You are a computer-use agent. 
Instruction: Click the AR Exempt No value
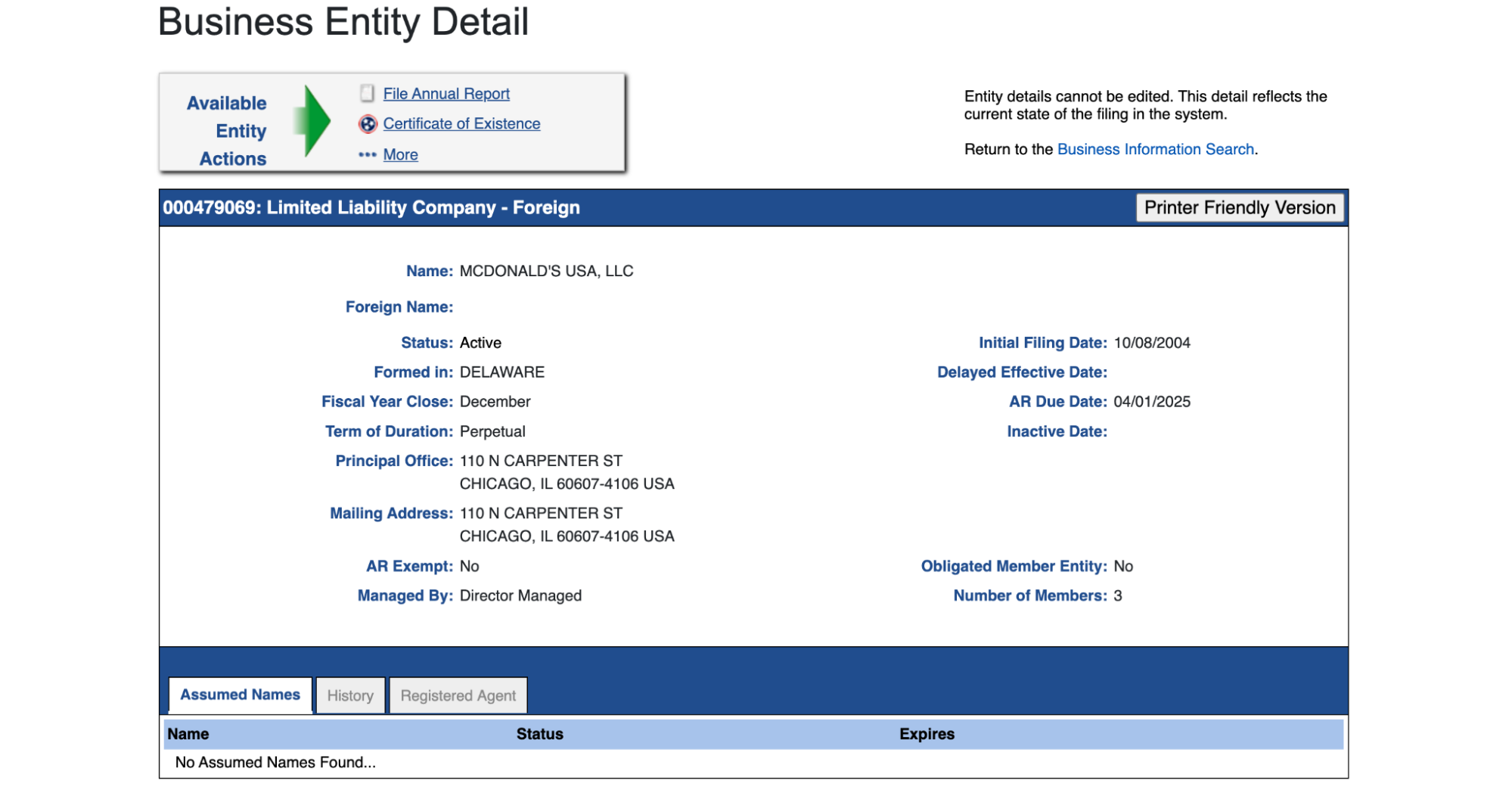[x=469, y=566]
